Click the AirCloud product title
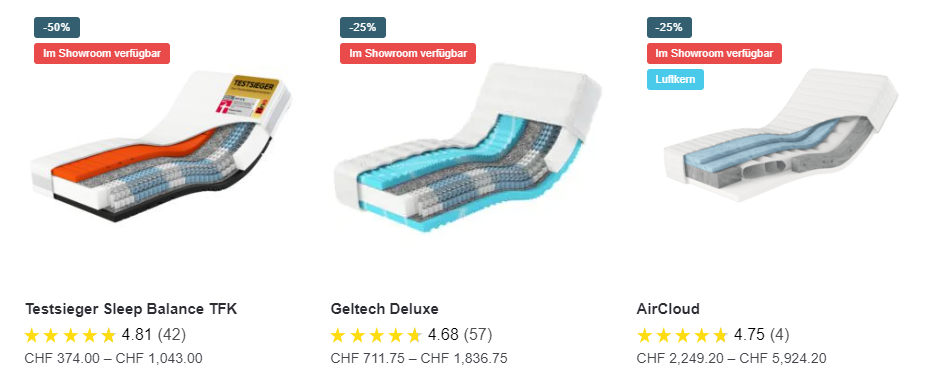The width and height of the screenshot is (925, 377). point(668,309)
